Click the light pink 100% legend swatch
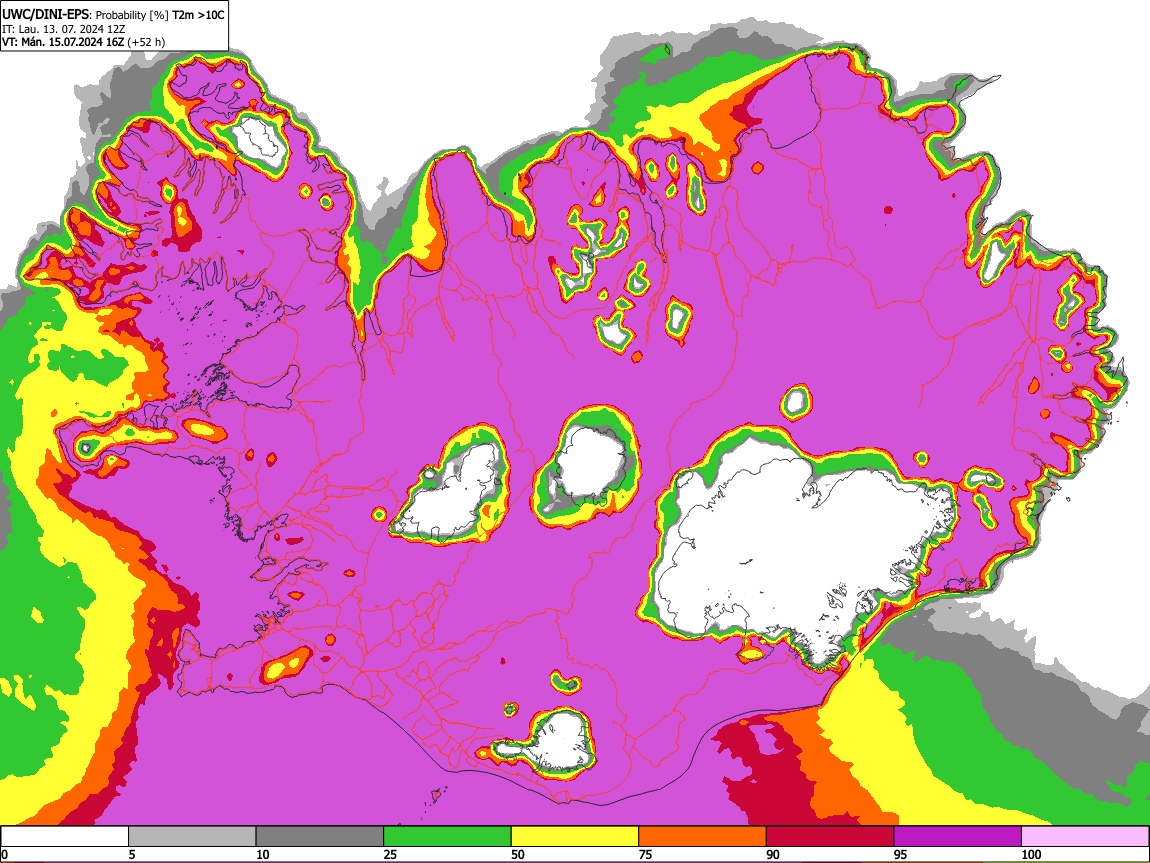The height and width of the screenshot is (863, 1150). point(1085,837)
